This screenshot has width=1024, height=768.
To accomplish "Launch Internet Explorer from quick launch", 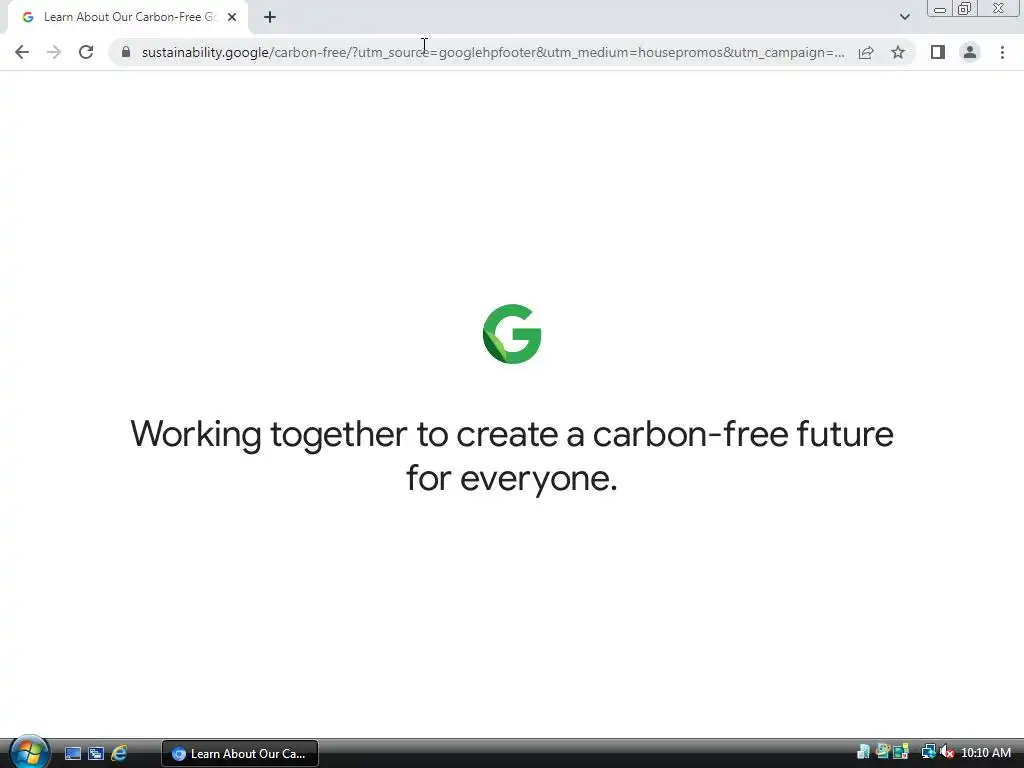I will pos(120,754).
